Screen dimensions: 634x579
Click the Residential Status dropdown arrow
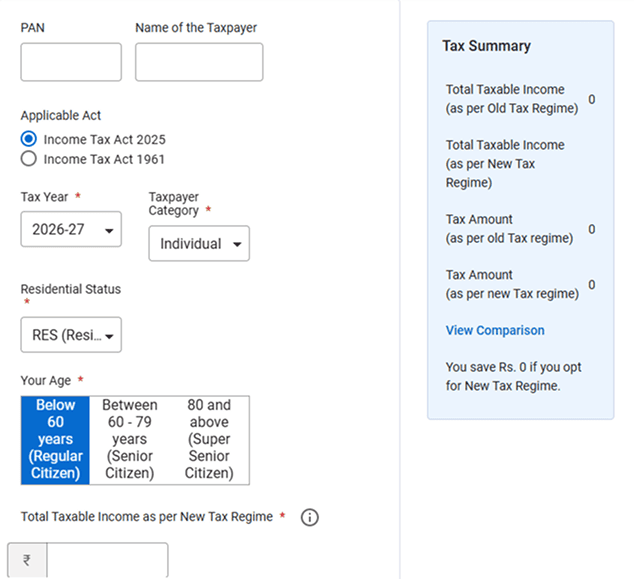pos(109,336)
